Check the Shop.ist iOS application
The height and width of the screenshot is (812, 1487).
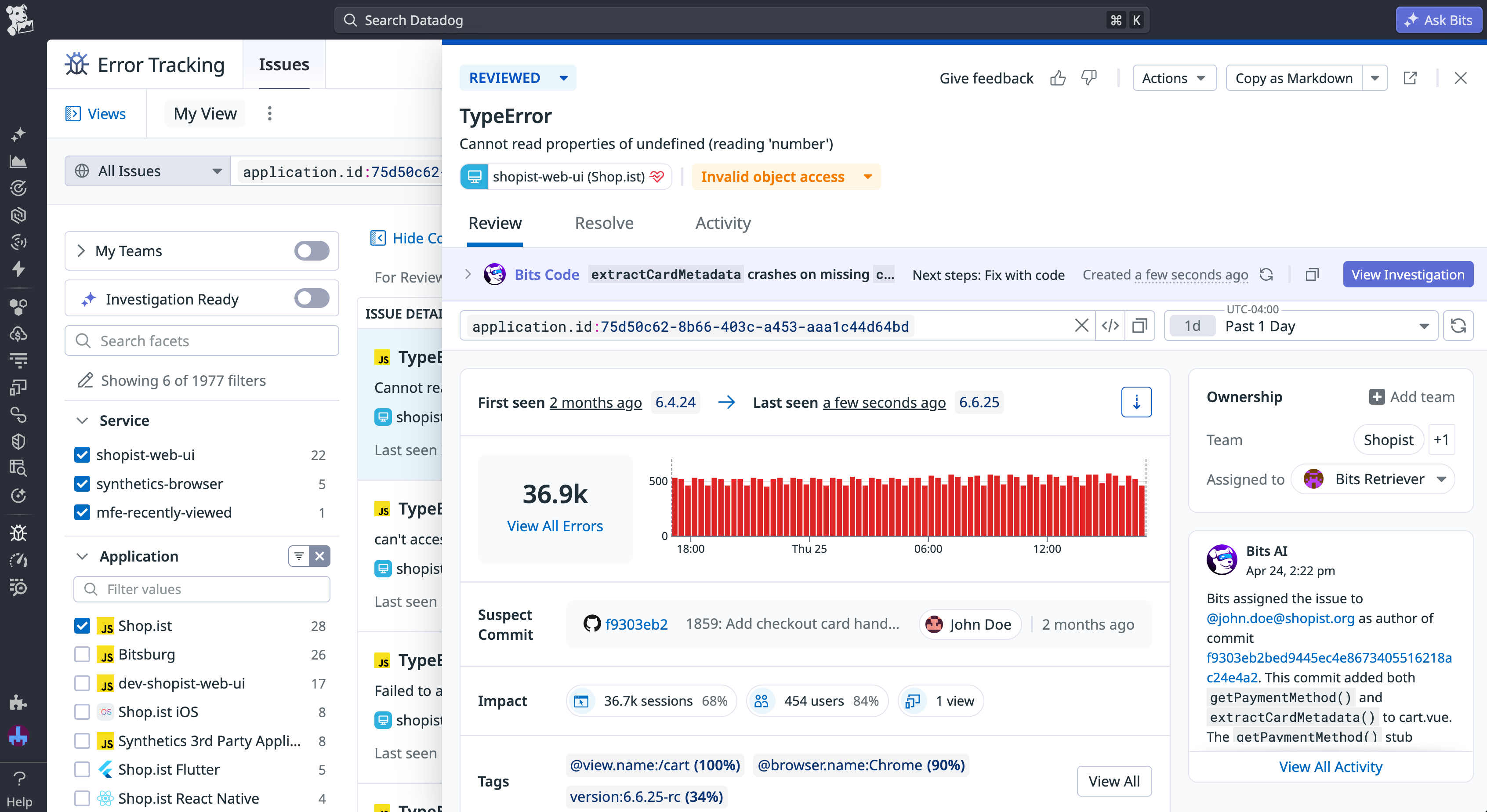click(x=82, y=712)
